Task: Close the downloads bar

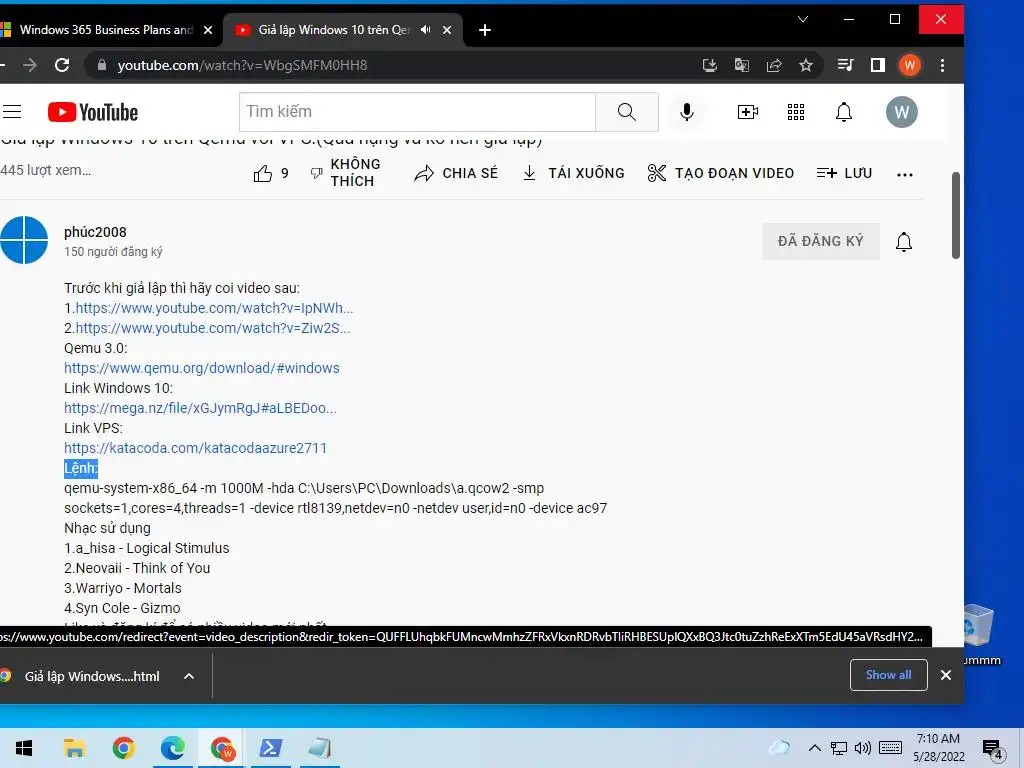Action: tap(946, 675)
